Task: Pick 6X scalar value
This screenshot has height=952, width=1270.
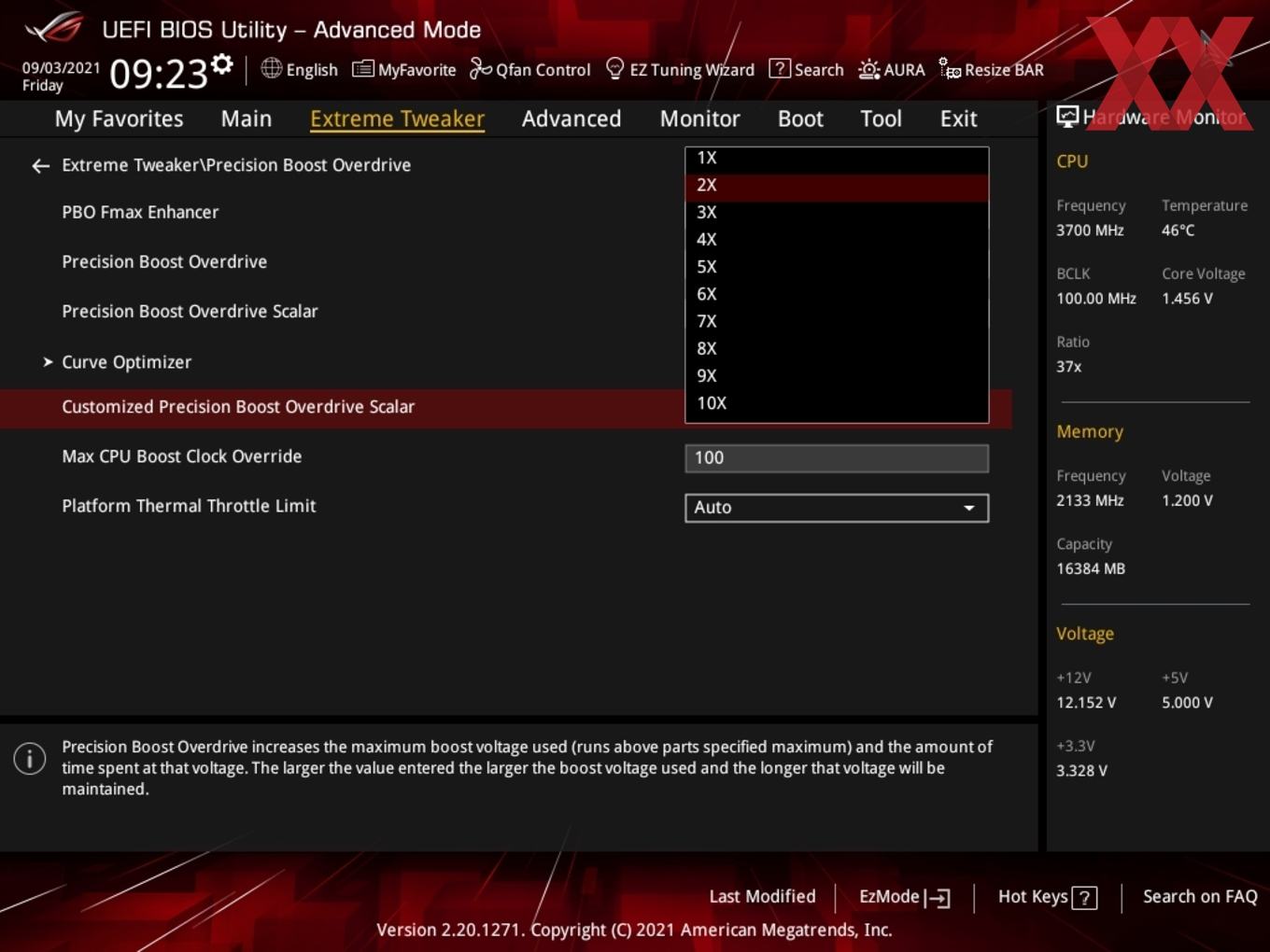Action: pos(837,294)
